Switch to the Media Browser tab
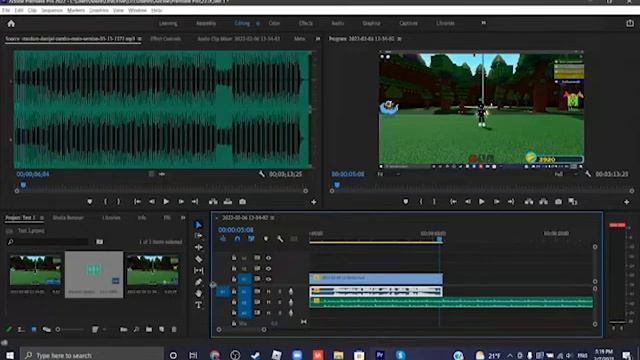640x360 pixels. (x=68, y=218)
